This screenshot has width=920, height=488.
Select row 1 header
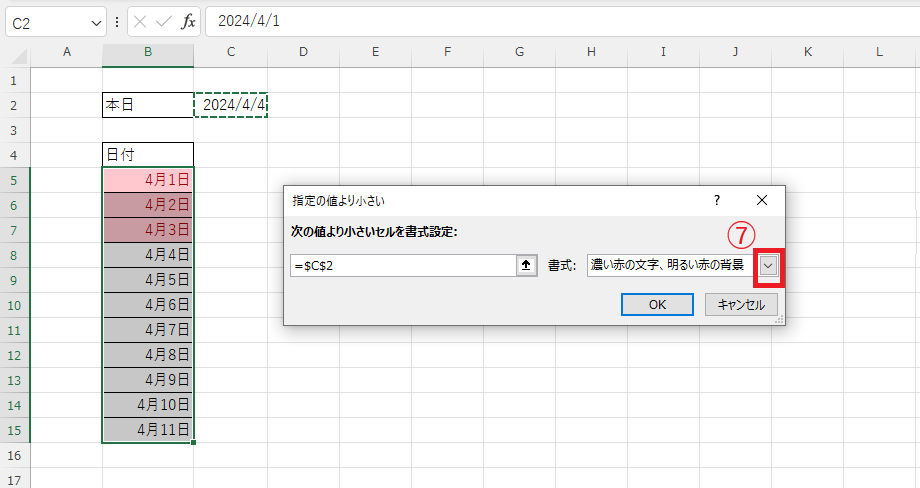point(15,80)
